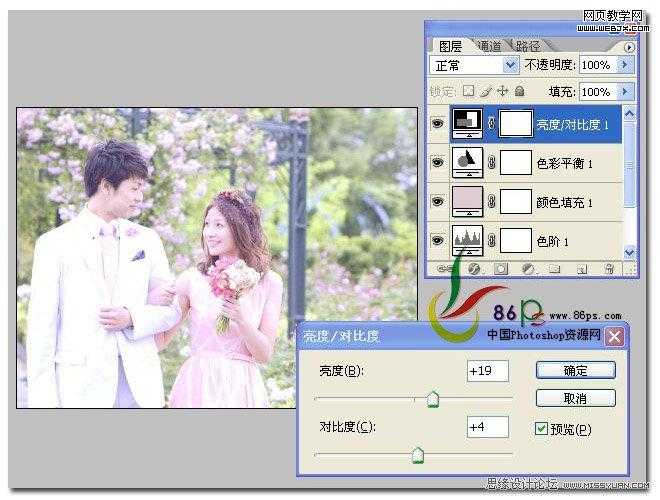Viewport: 660px width, 500px height.
Task: Select the 色彩平衡 1 layer mask thumbnail
Action: point(516,162)
